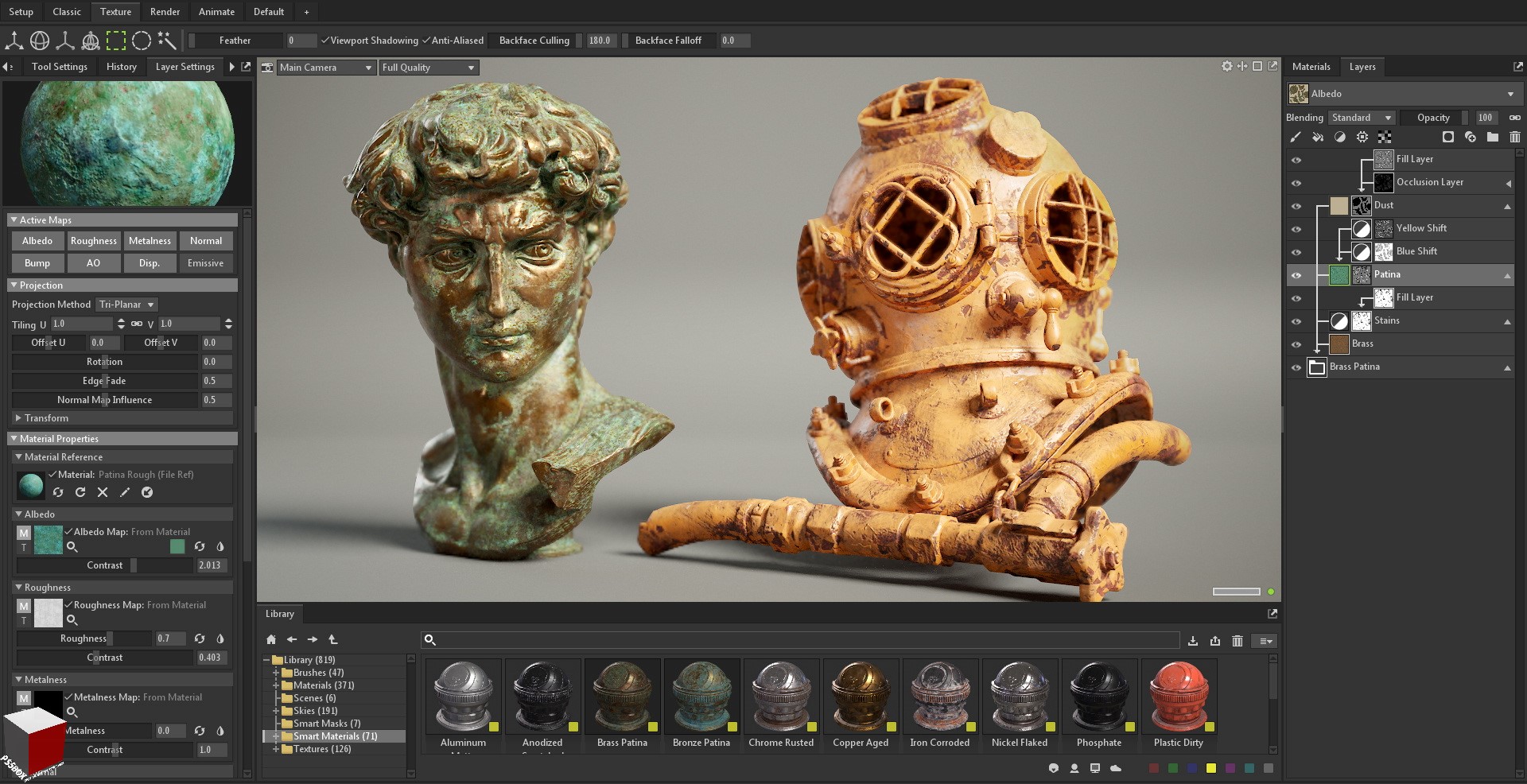
Task: Go up one library folder level
Action: pos(333,639)
